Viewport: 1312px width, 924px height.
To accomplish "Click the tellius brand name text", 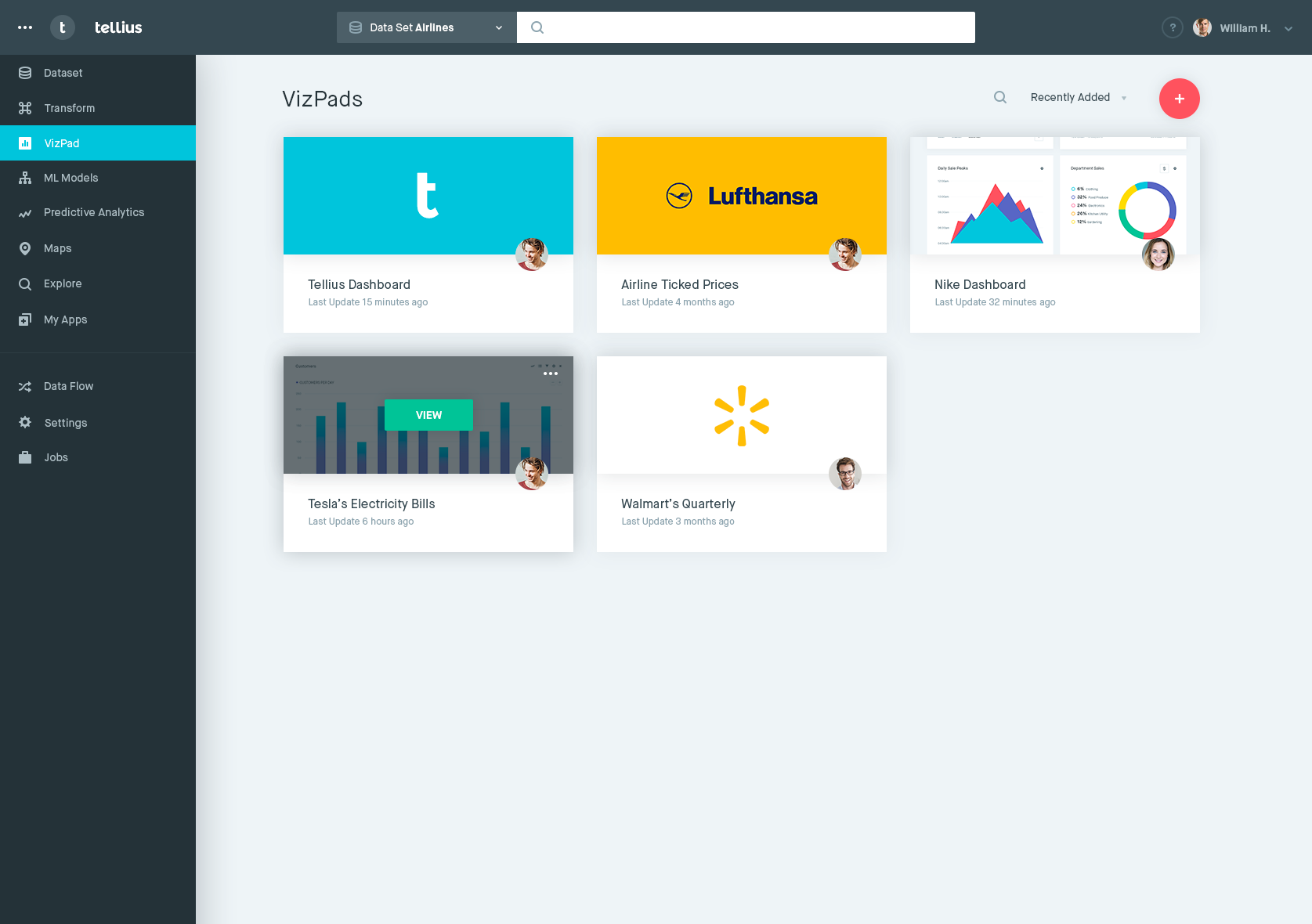I will 118,27.
